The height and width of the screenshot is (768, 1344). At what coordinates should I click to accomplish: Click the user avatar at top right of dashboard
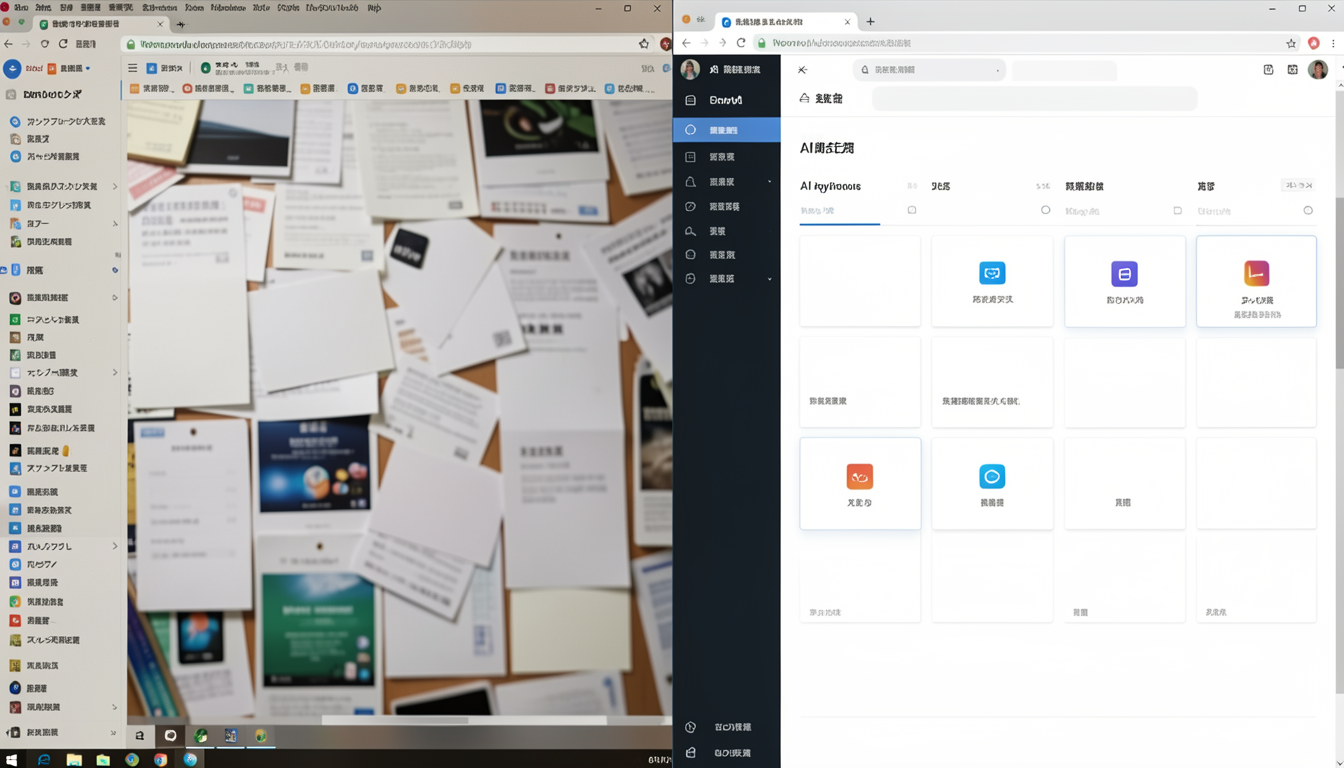point(1318,70)
